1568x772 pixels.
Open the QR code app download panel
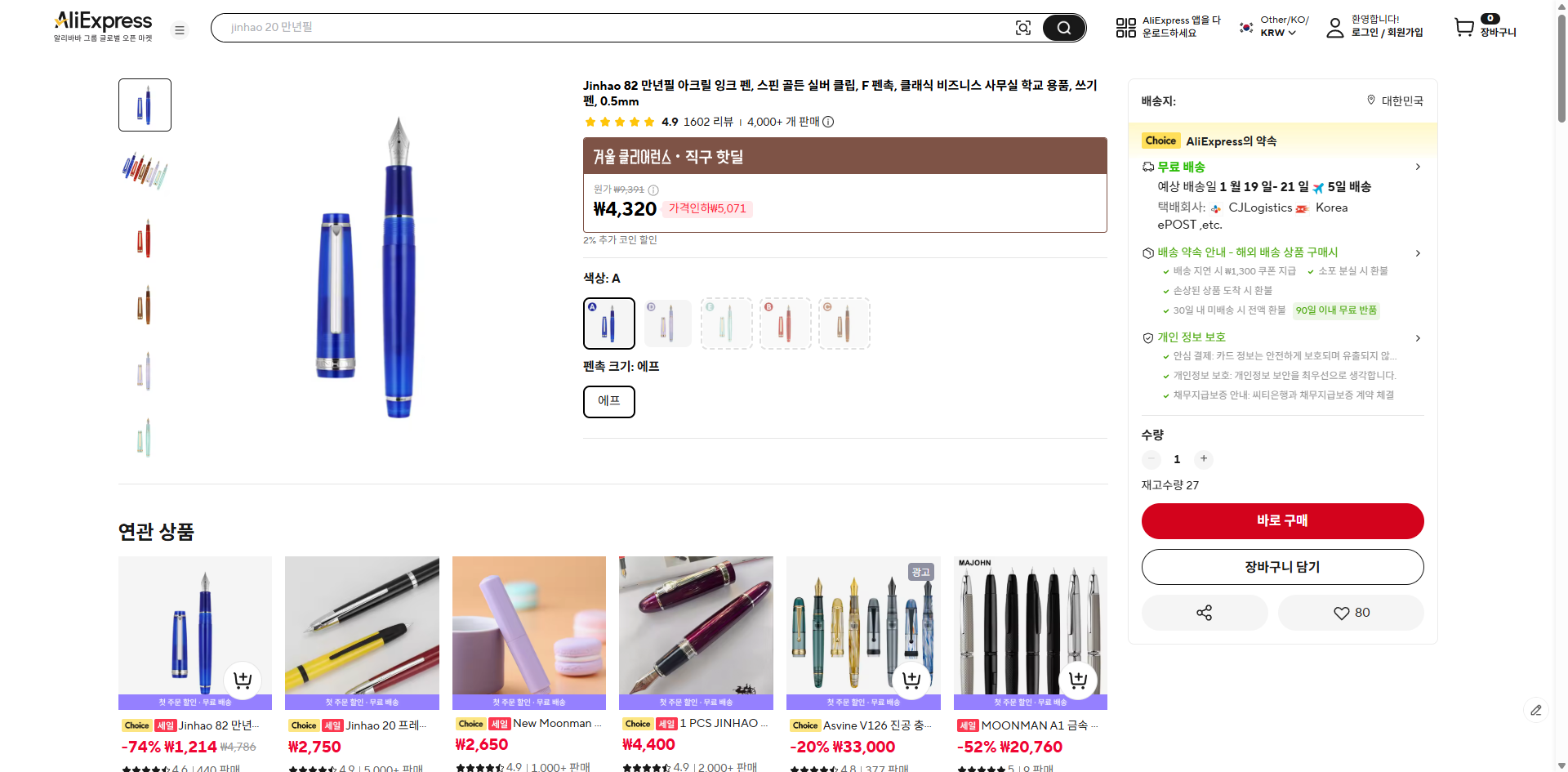coord(1125,27)
